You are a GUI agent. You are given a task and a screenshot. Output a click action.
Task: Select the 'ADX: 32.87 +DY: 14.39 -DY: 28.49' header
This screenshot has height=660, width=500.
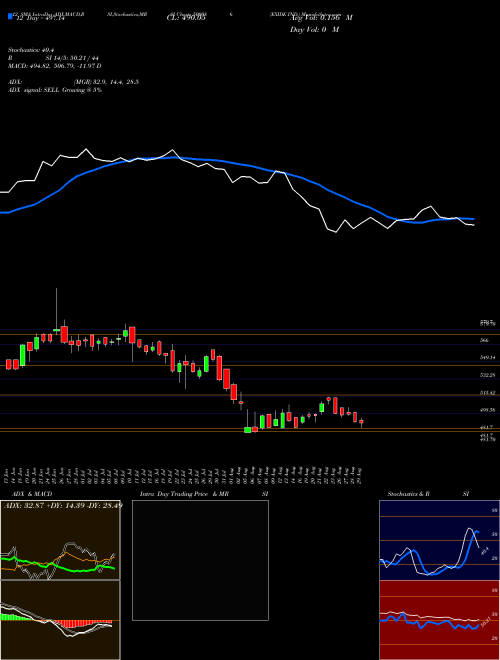pyautogui.click(x=63, y=505)
